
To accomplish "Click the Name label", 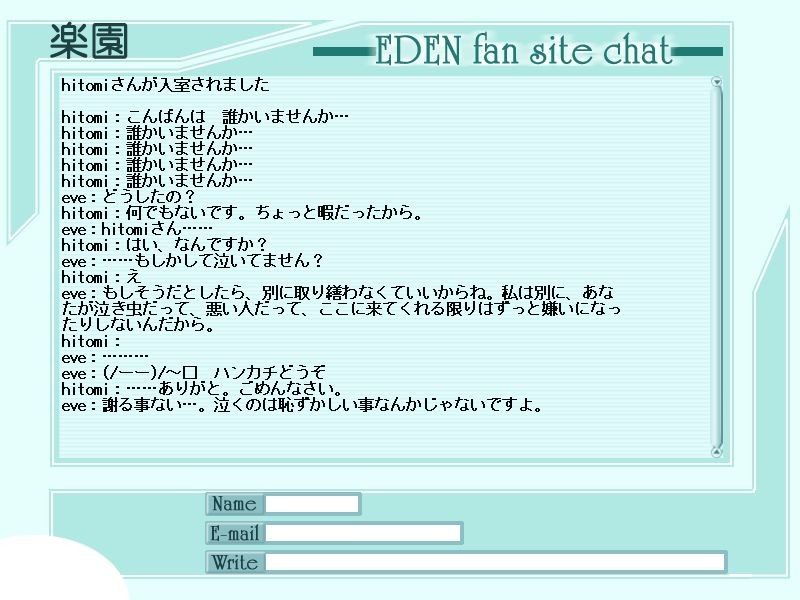I will pyautogui.click(x=235, y=504).
